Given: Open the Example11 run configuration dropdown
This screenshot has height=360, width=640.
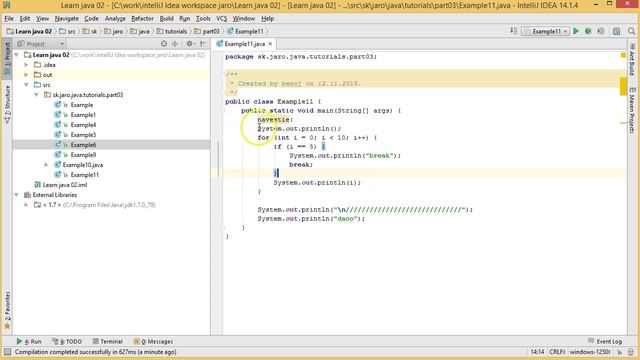Looking at the screenshot, I should click(x=545, y=31).
